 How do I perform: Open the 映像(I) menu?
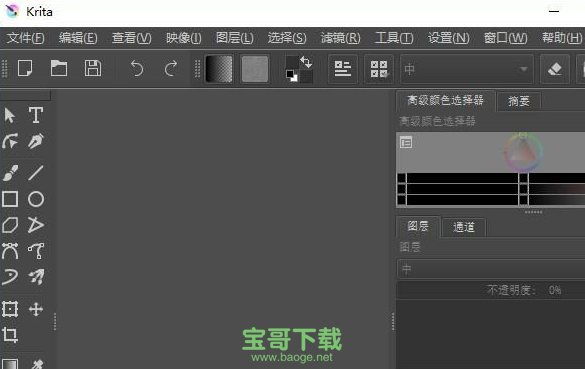coord(184,38)
